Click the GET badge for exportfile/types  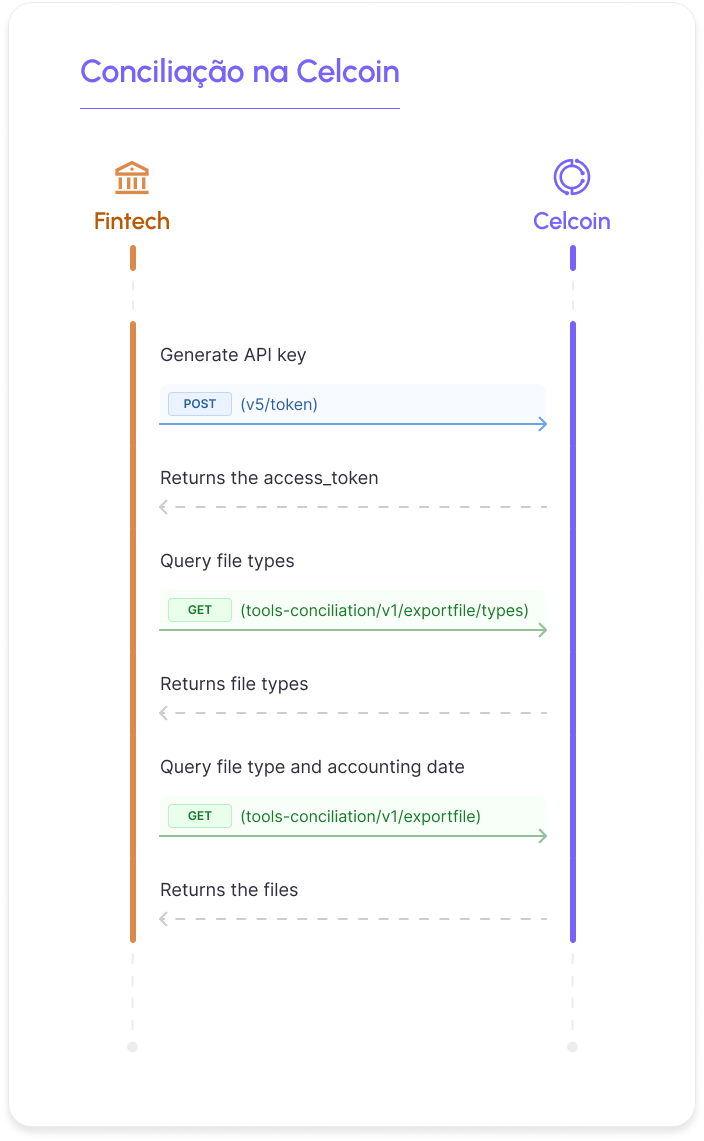coord(199,610)
